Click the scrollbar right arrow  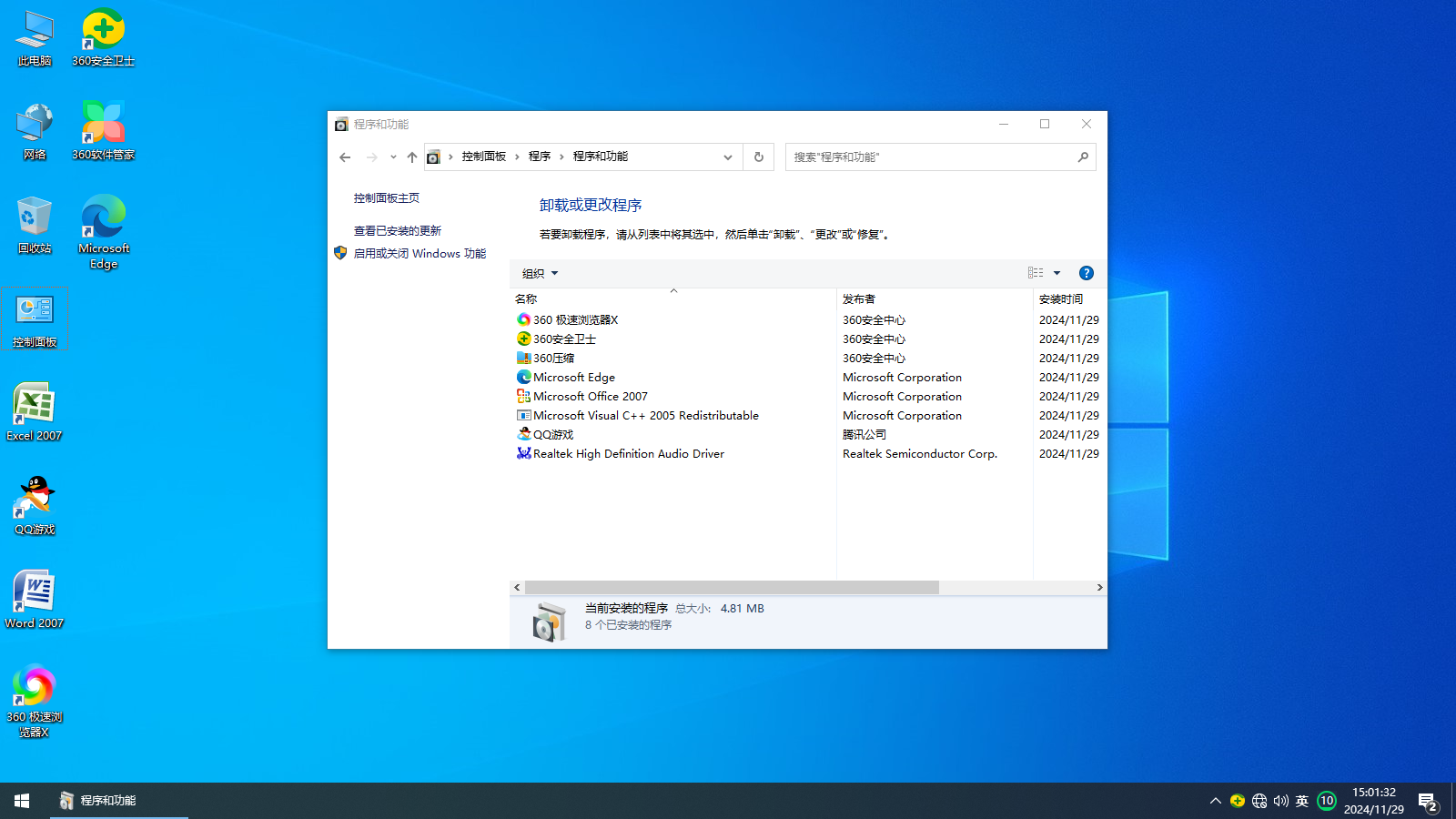pos(1099,588)
